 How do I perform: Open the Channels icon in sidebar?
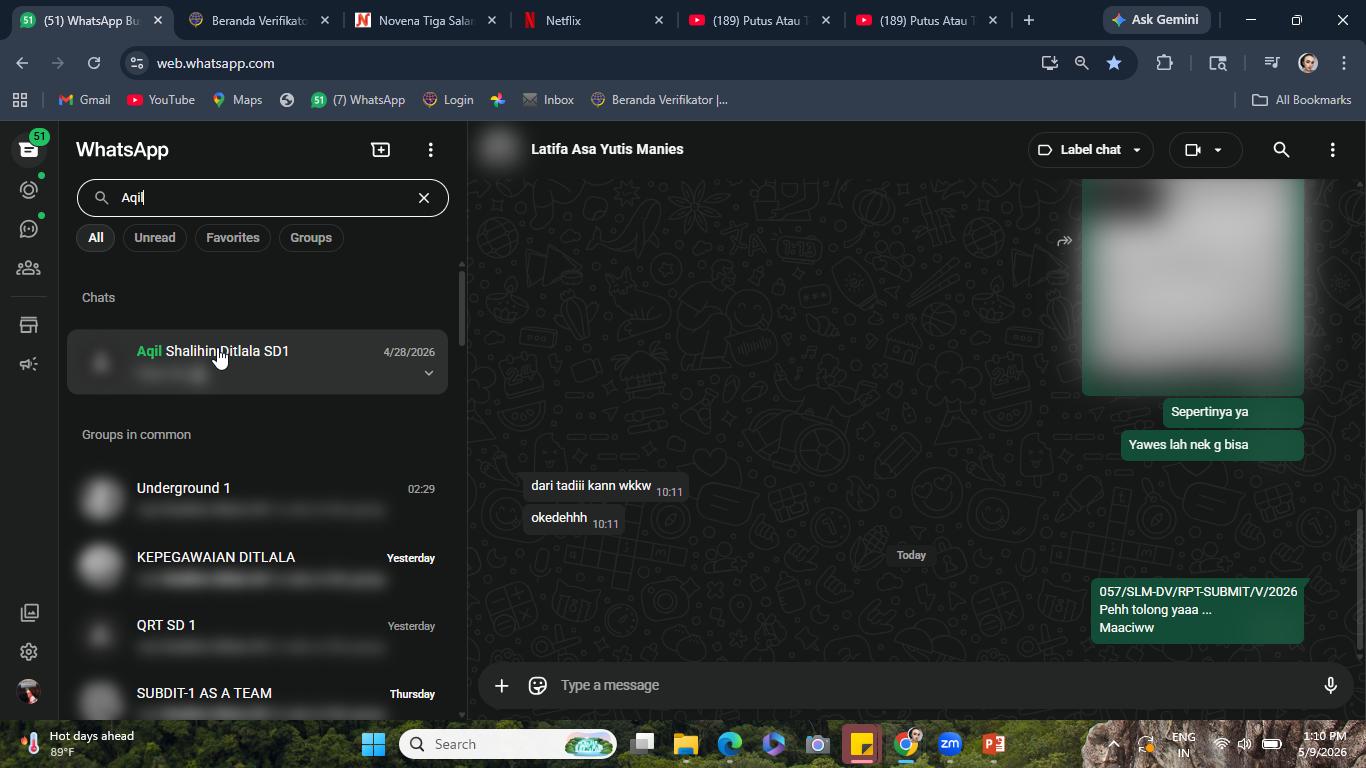pos(29,229)
